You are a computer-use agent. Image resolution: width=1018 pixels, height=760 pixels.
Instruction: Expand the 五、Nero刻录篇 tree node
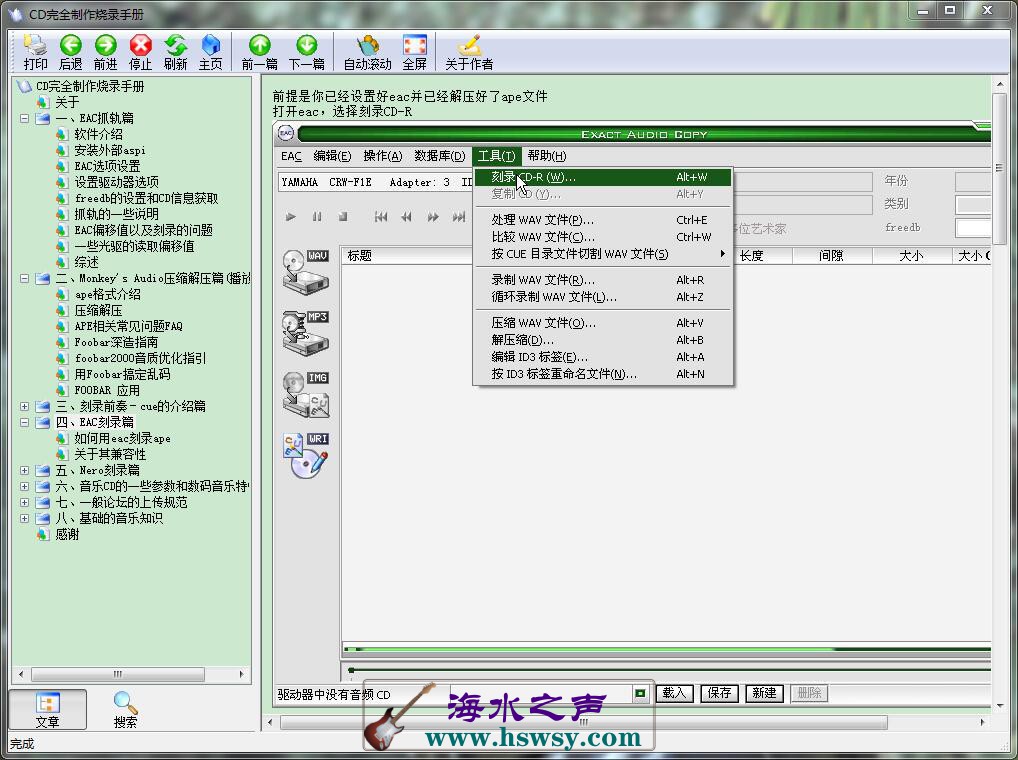24,471
